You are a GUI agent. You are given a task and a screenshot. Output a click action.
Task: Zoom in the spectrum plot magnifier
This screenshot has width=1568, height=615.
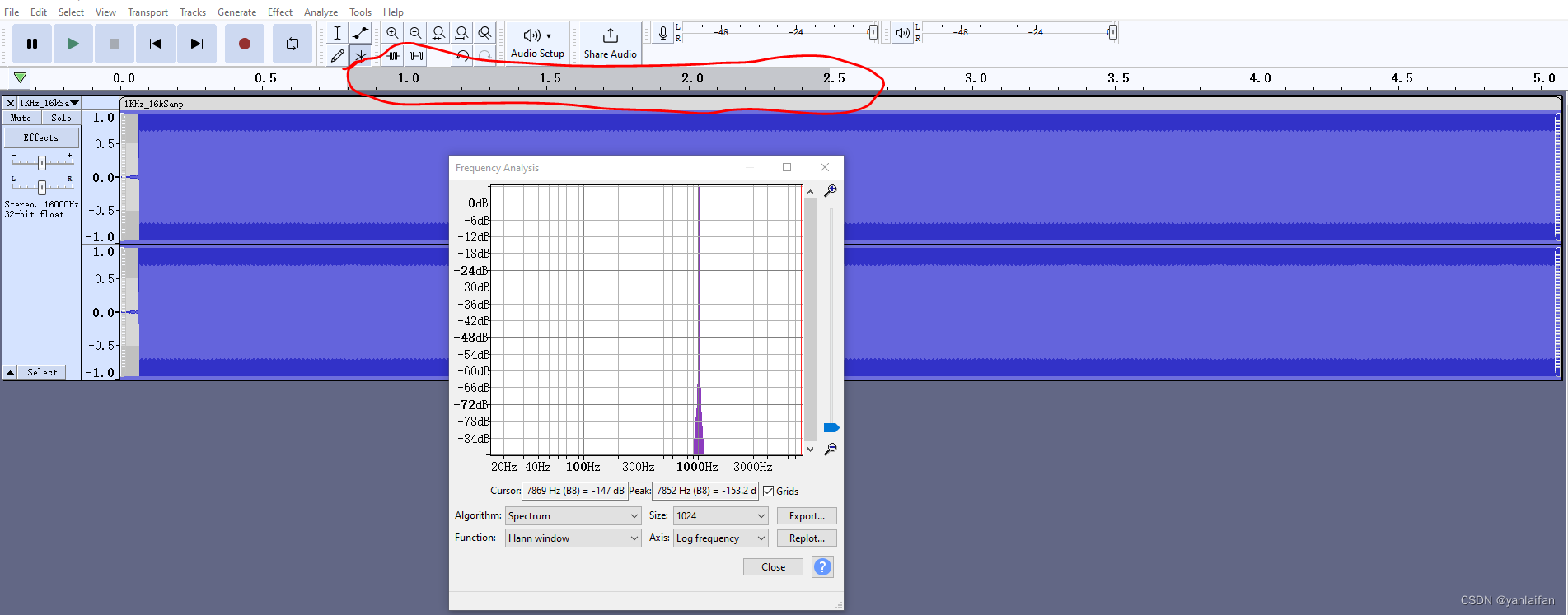click(x=831, y=190)
